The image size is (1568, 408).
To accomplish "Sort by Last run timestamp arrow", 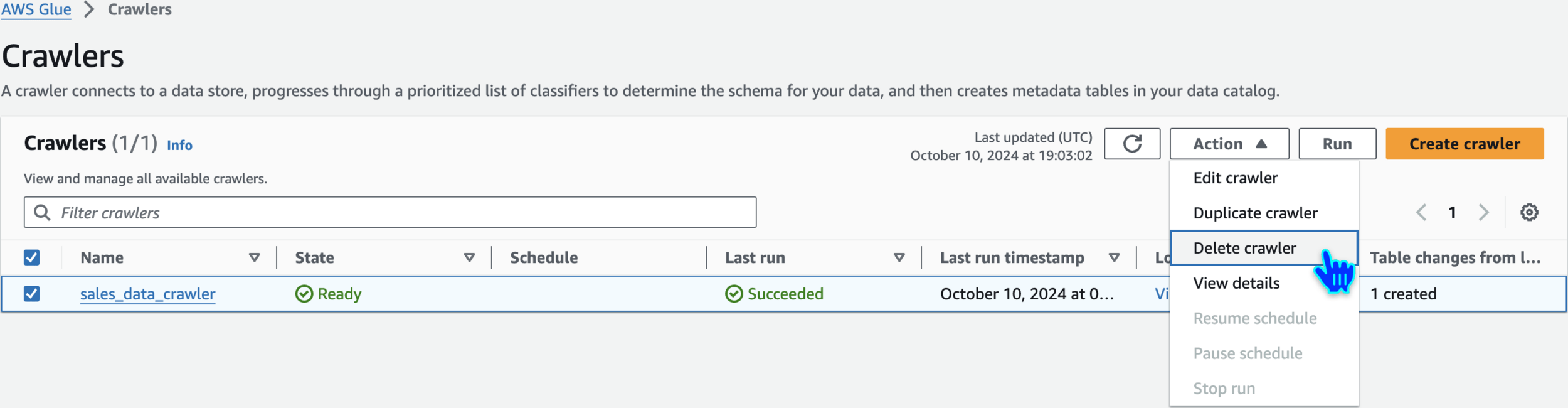I will tap(1114, 257).
